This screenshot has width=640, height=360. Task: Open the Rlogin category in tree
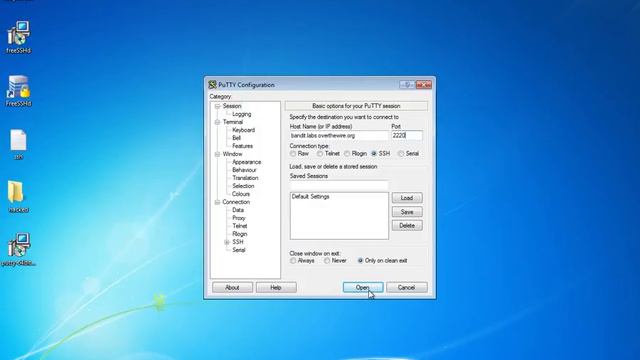[240, 234]
